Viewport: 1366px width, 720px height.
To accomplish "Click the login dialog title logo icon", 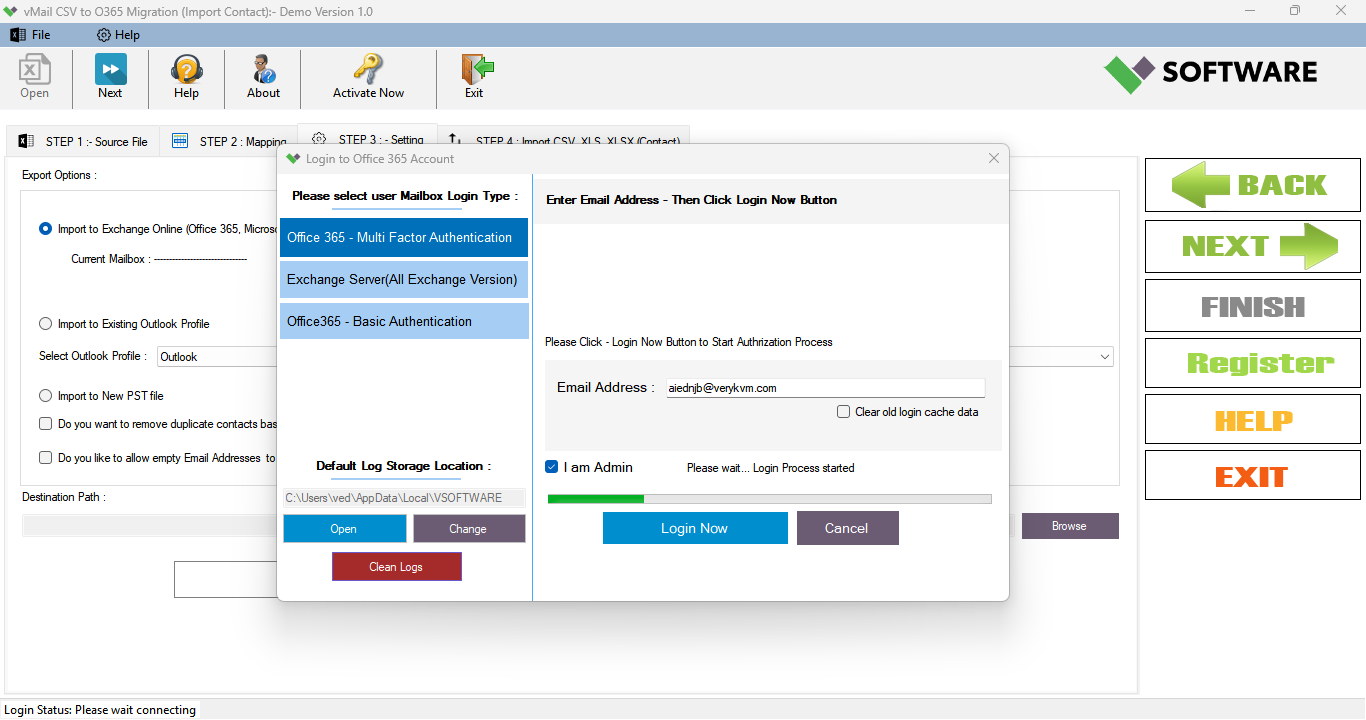I will [x=293, y=158].
